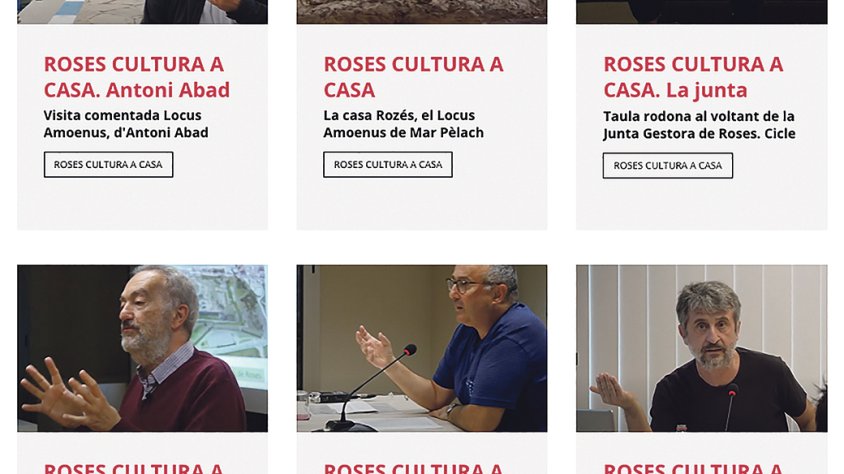Click the cropped image above the Antoni Abad card

click(x=143, y=12)
